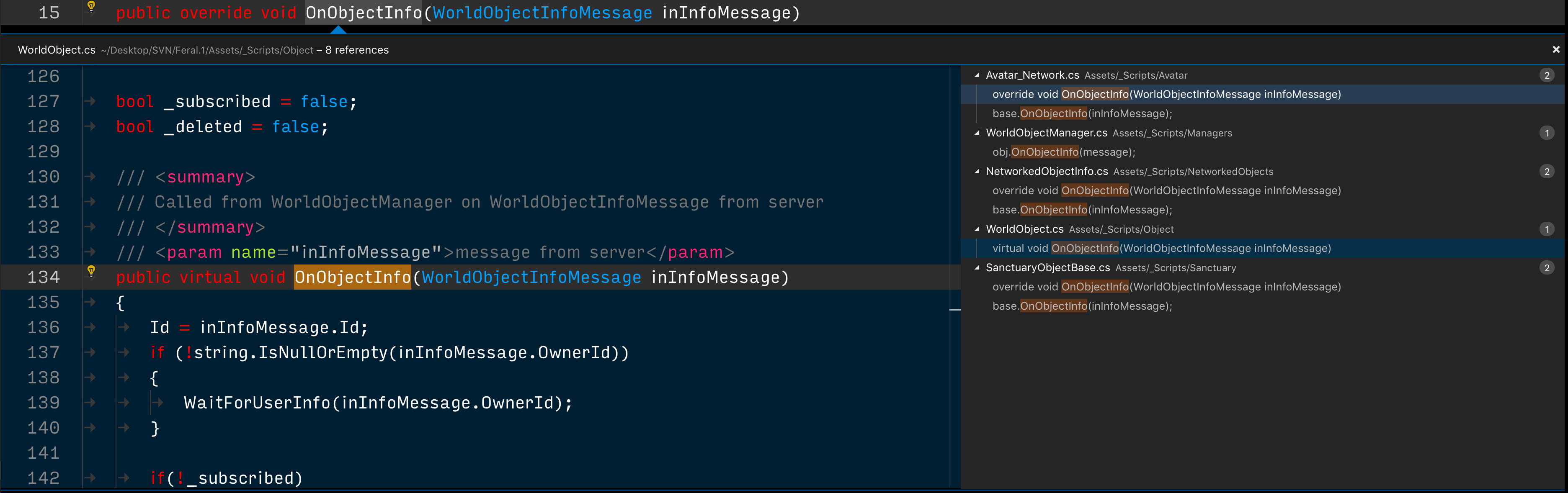Click OnObjectInfo method name on line 15
Viewport: 1568px width, 493px height.
pos(364,13)
